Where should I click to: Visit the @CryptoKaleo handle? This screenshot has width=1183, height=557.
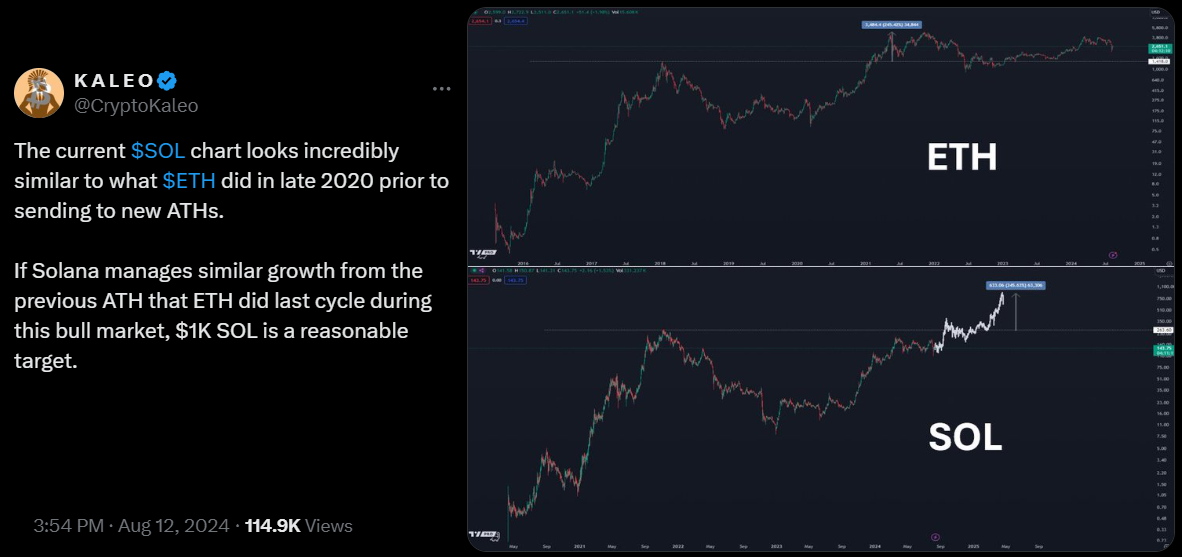136,106
